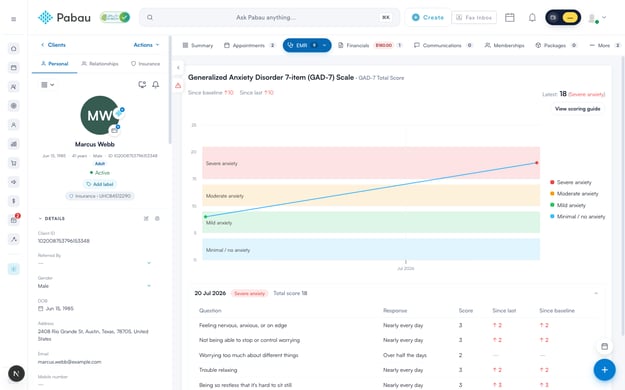Screen dimensions: 625x390
Task: Open the EMR tab dropdown arrow
Action: pos(324,45)
